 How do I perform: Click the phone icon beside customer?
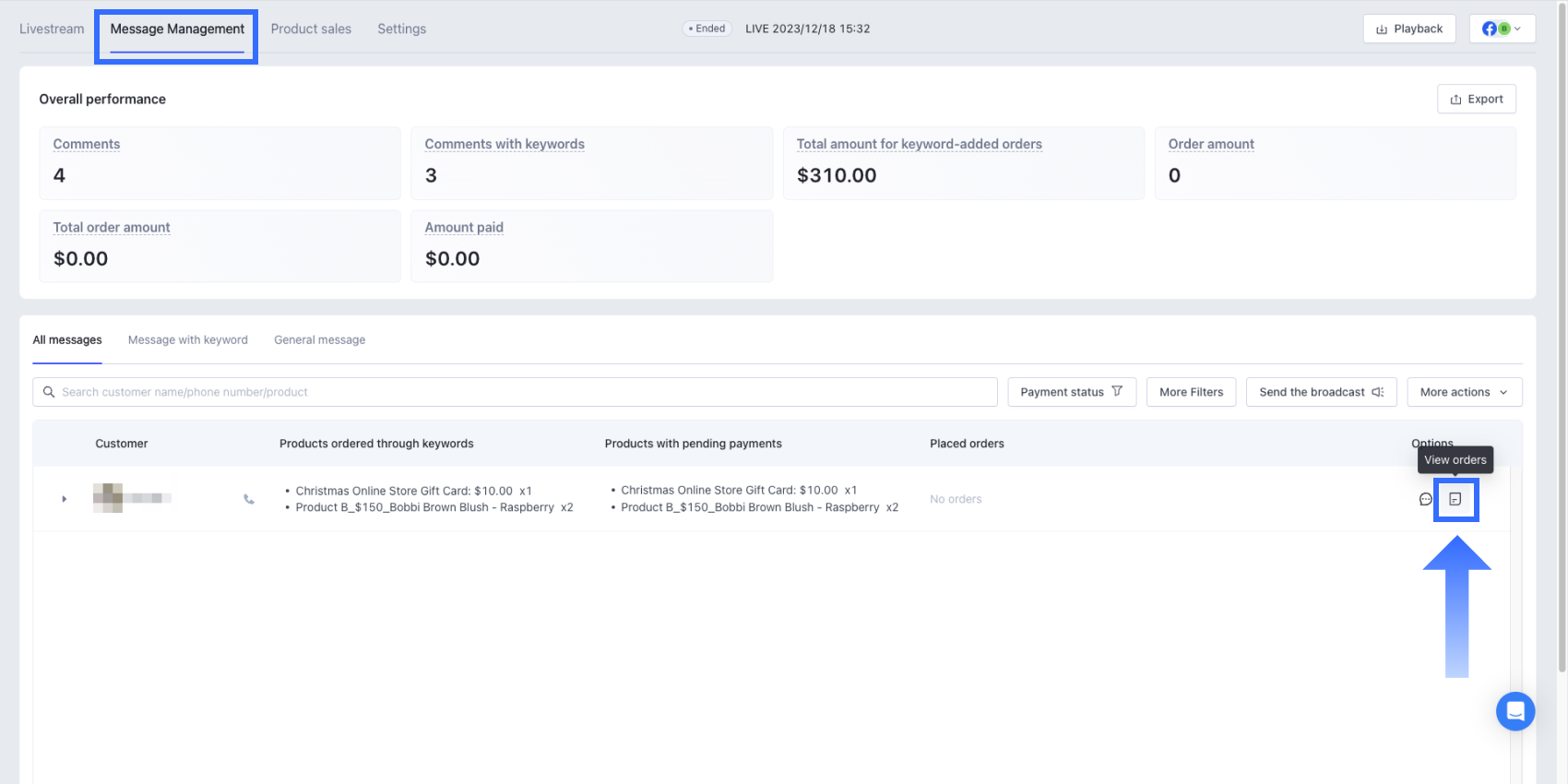[x=249, y=499]
